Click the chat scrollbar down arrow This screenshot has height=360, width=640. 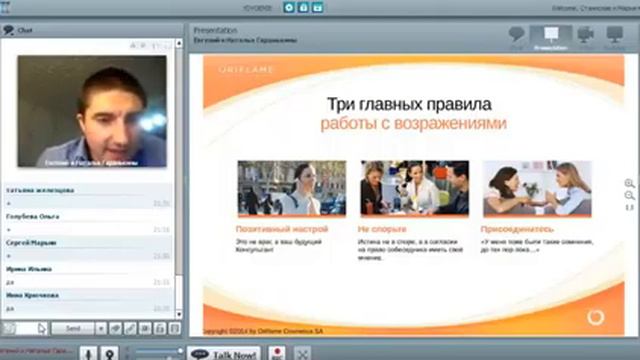[x=179, y=314]
